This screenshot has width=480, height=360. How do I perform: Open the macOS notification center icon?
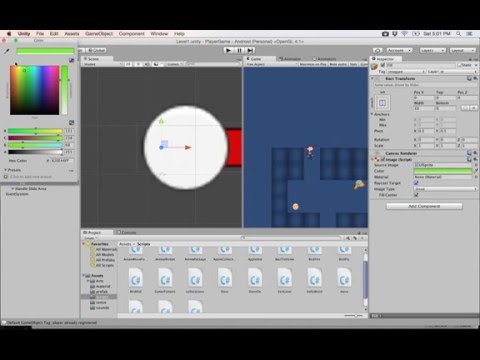470,34
